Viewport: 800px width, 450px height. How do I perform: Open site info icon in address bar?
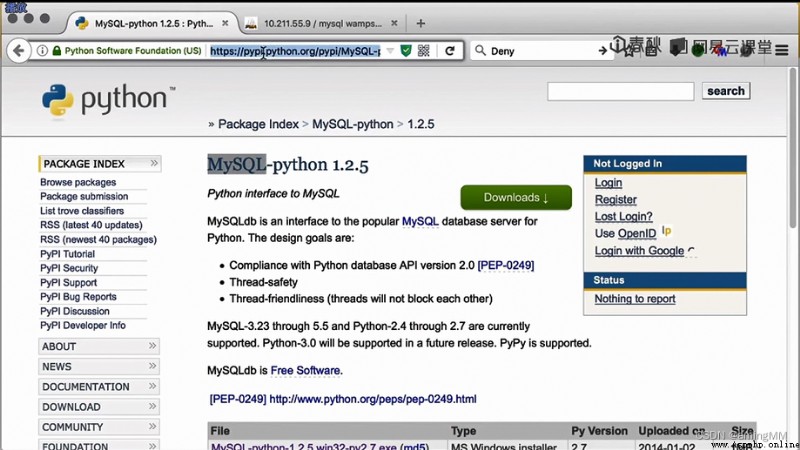(42, 51)
